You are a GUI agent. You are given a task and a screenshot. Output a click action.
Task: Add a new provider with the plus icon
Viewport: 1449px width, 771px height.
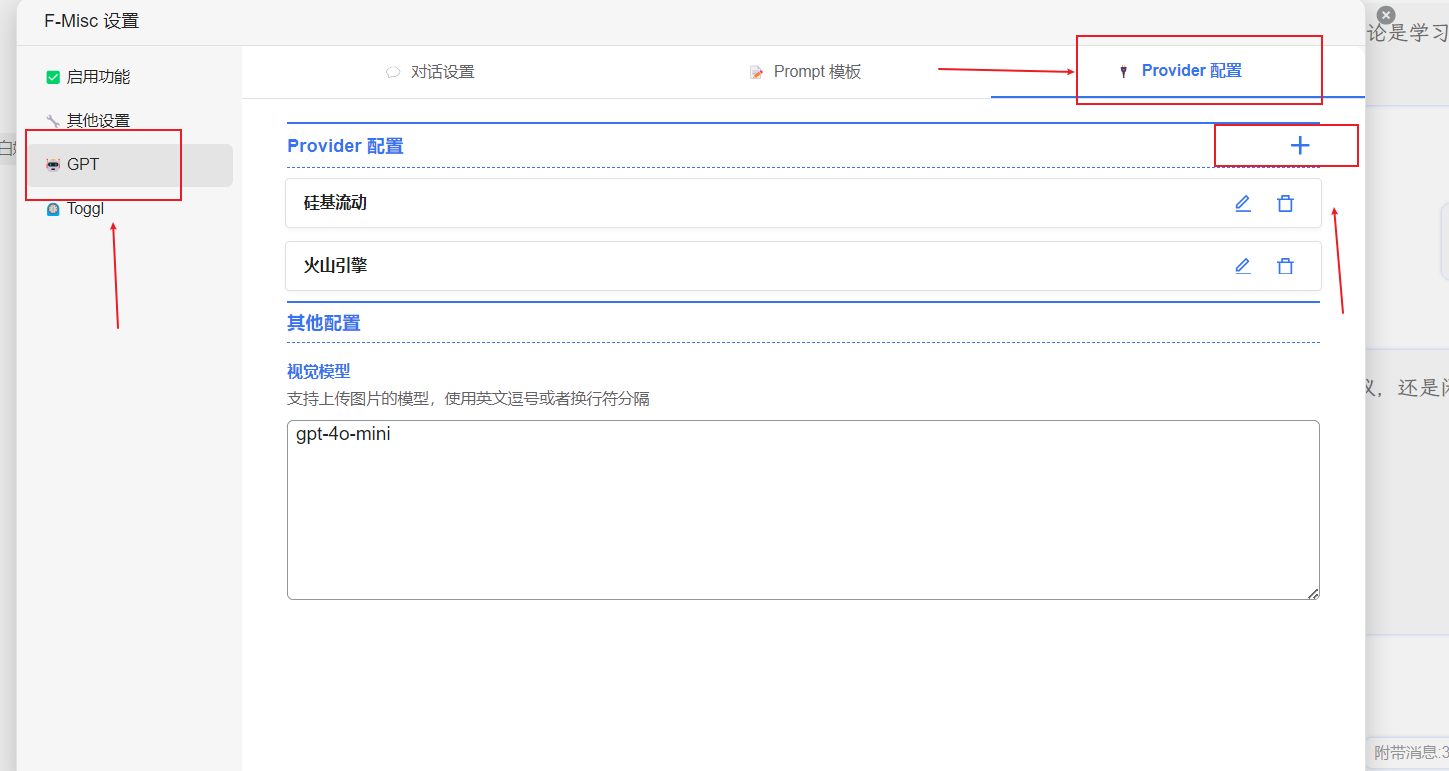[x=1299, y=146]
